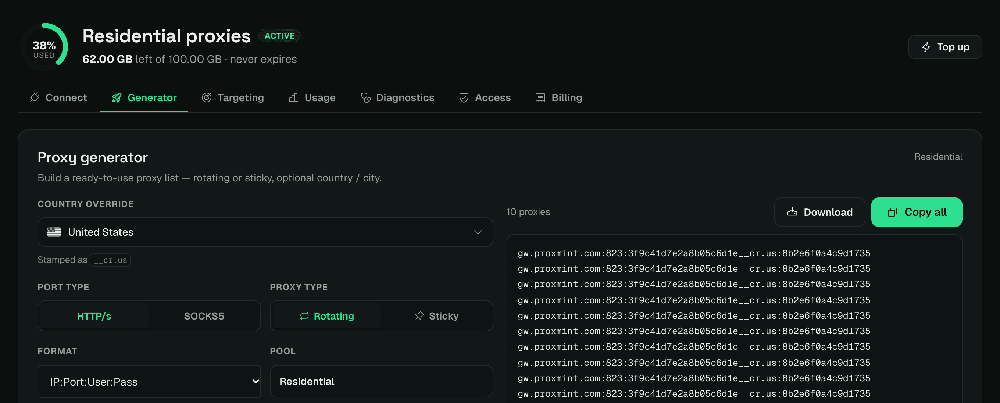Open the Connect tab
Viewport: 1000px width, 403px height.
[x=59, y=98]
